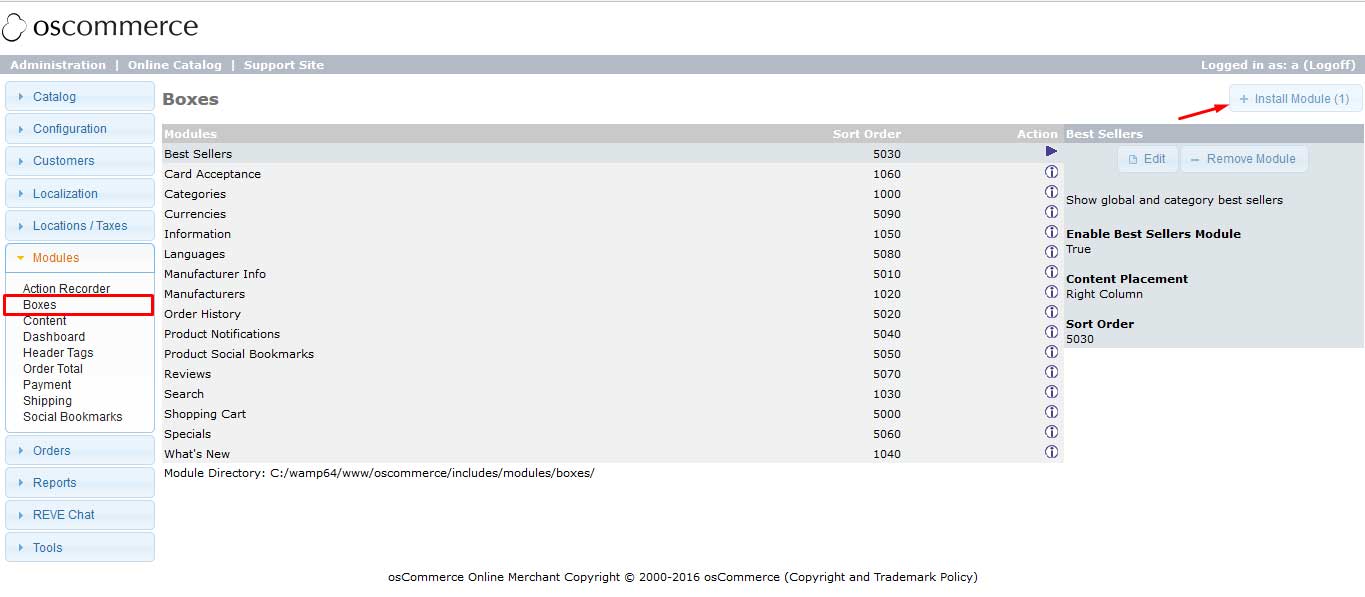This screenshot has height=597, width=1365.
Task: Select the Currencies module name
Action: pyautogui.click(x=195, y=214)
